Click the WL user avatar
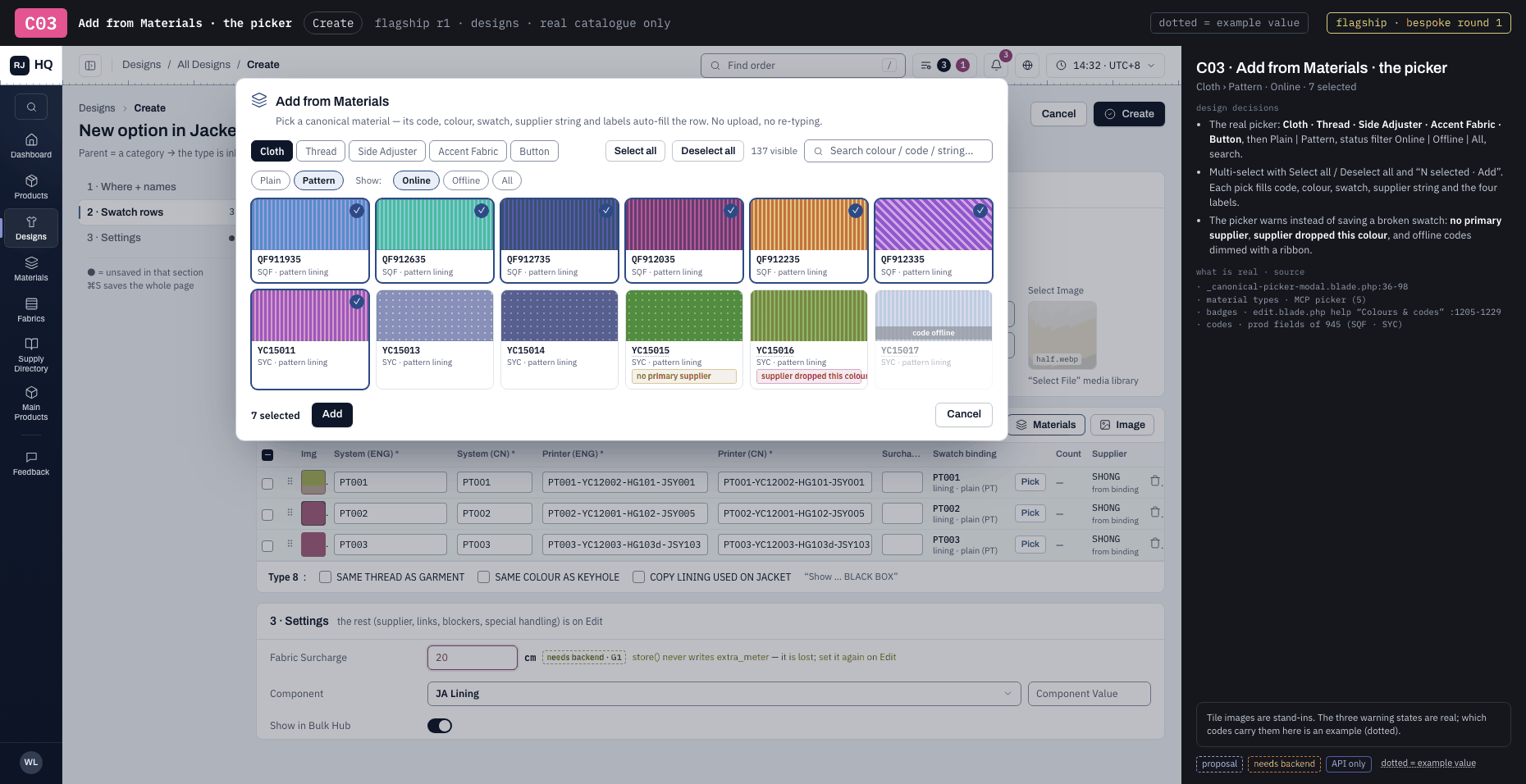 click(x=31, y=762)
